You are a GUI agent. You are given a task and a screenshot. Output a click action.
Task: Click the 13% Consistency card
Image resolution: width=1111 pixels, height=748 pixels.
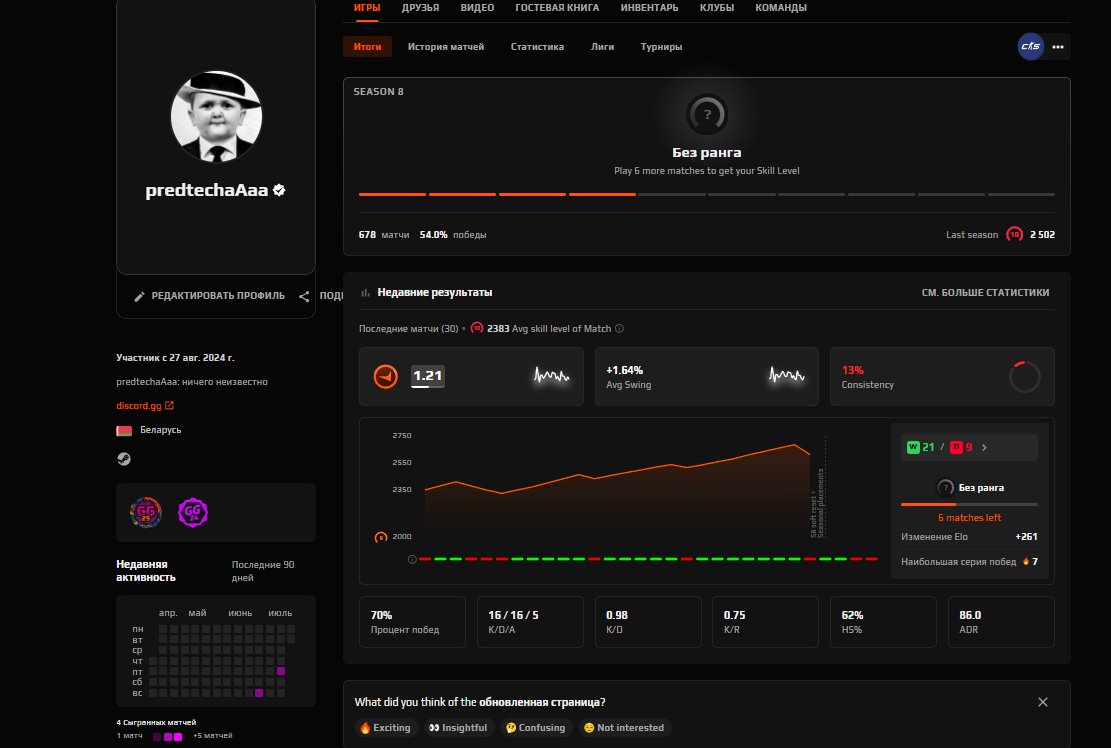point(942,376)
